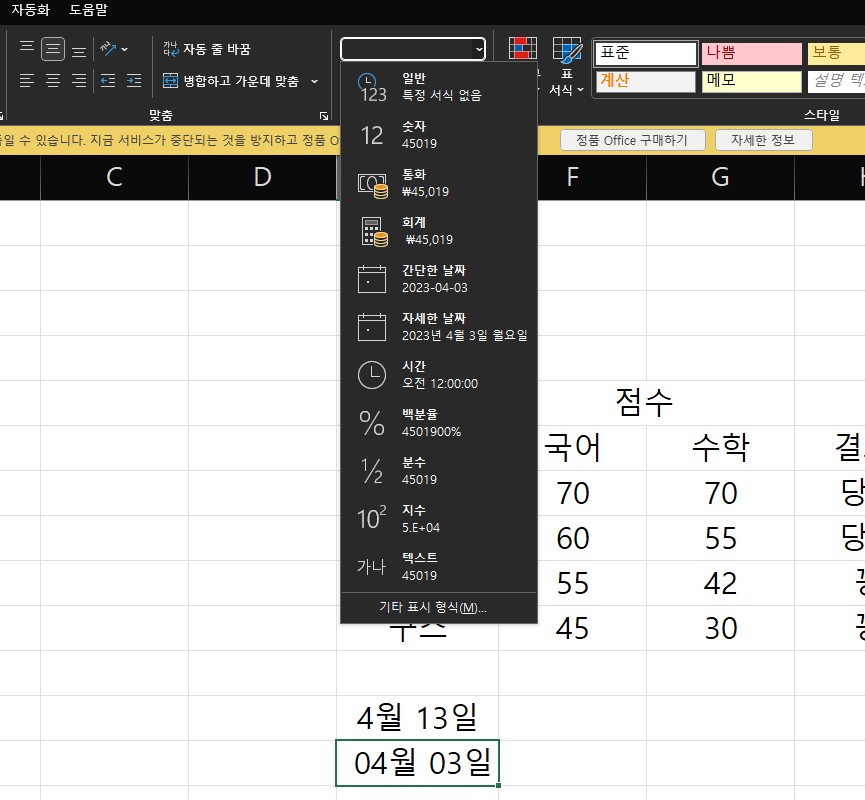Click 수학 score cell with 30
This screenshot has width=865, height=800.
coord(720,628)
